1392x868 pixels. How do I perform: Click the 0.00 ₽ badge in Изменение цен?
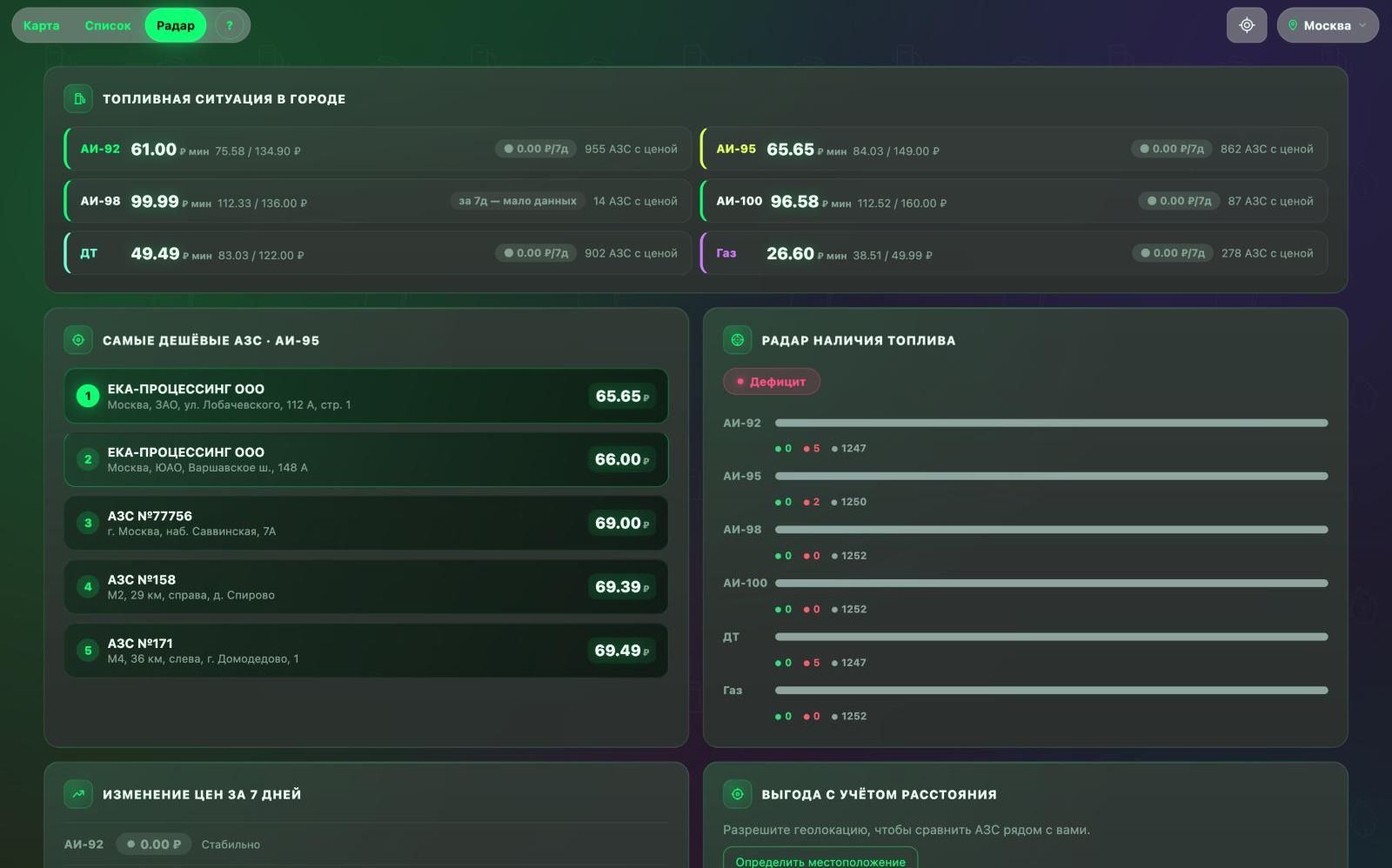154,844
